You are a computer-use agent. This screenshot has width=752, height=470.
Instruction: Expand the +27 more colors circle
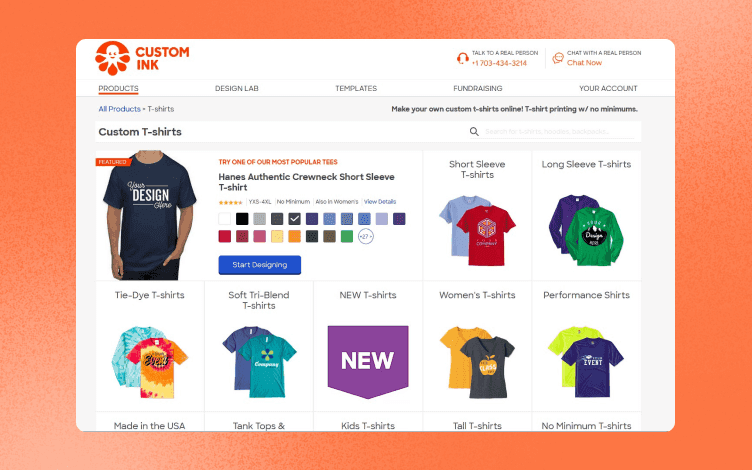coord(365,236)
